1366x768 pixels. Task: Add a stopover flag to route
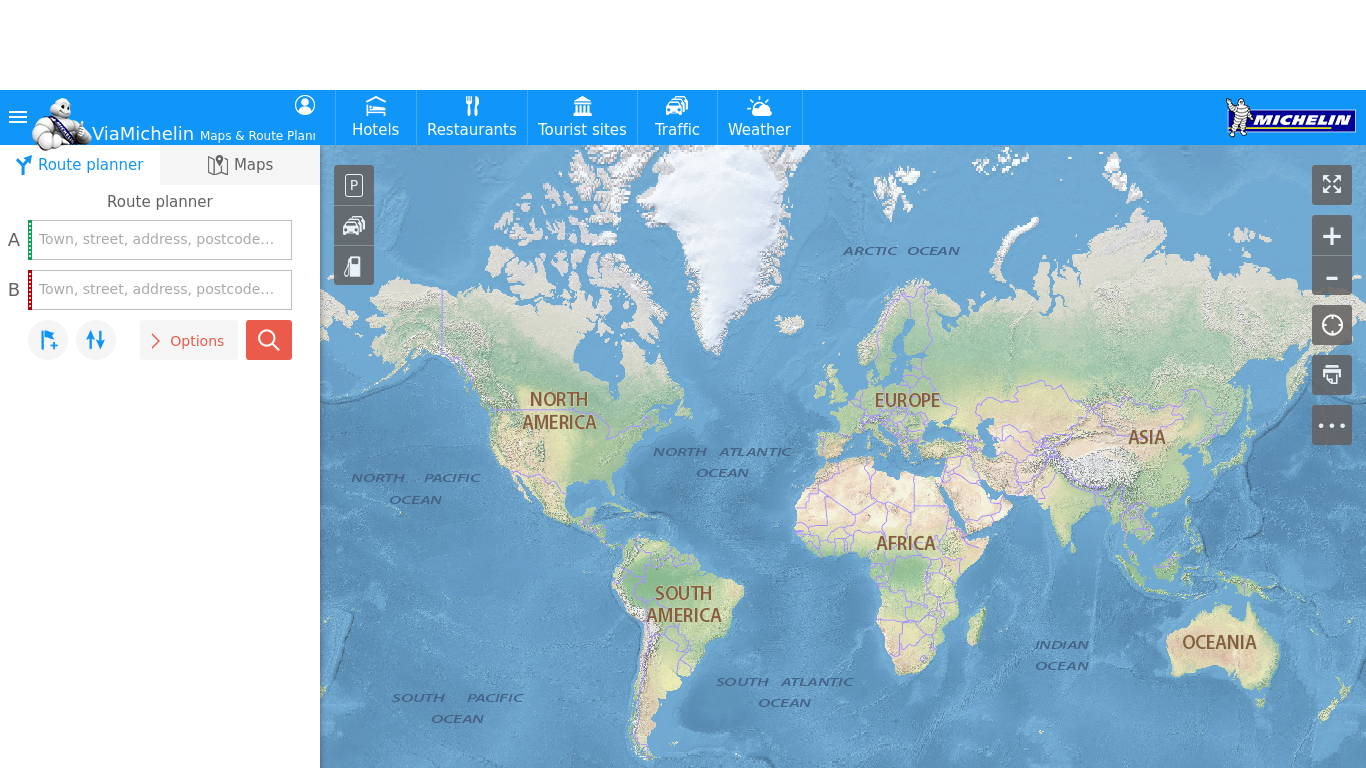pyautogui.click(x=48, y=340)
